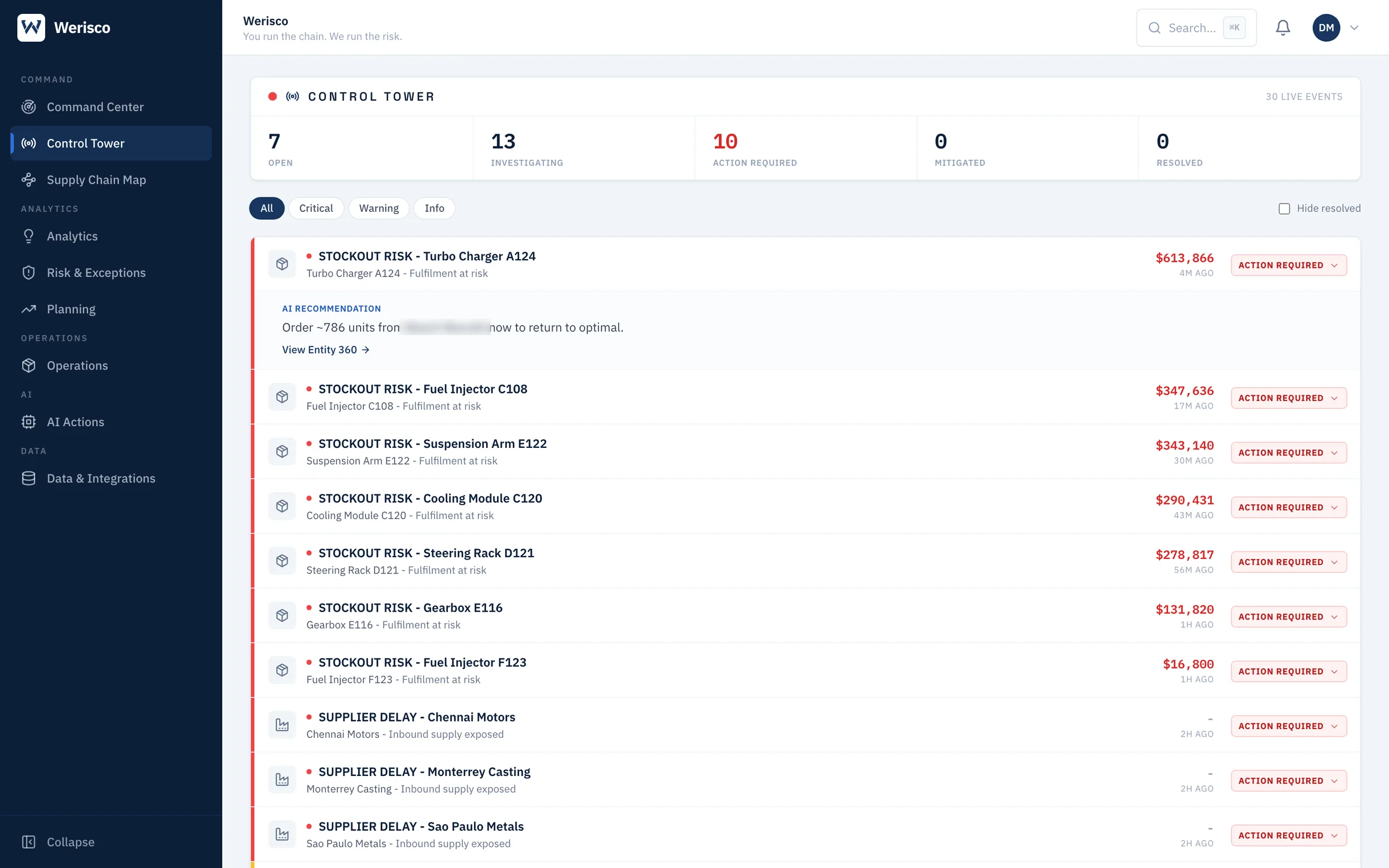Open status dropdown for Turbo Charger A124

point(1288,265)
